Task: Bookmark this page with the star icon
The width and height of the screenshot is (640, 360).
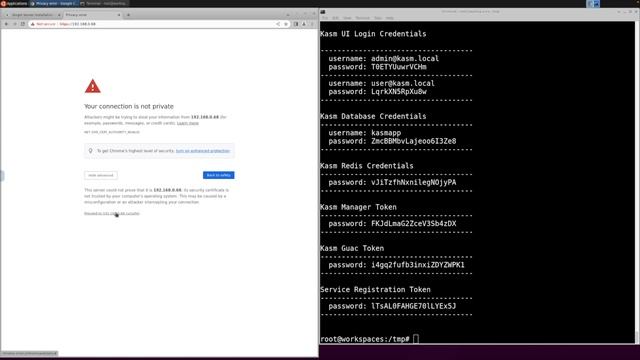Action: click(286, 24)
